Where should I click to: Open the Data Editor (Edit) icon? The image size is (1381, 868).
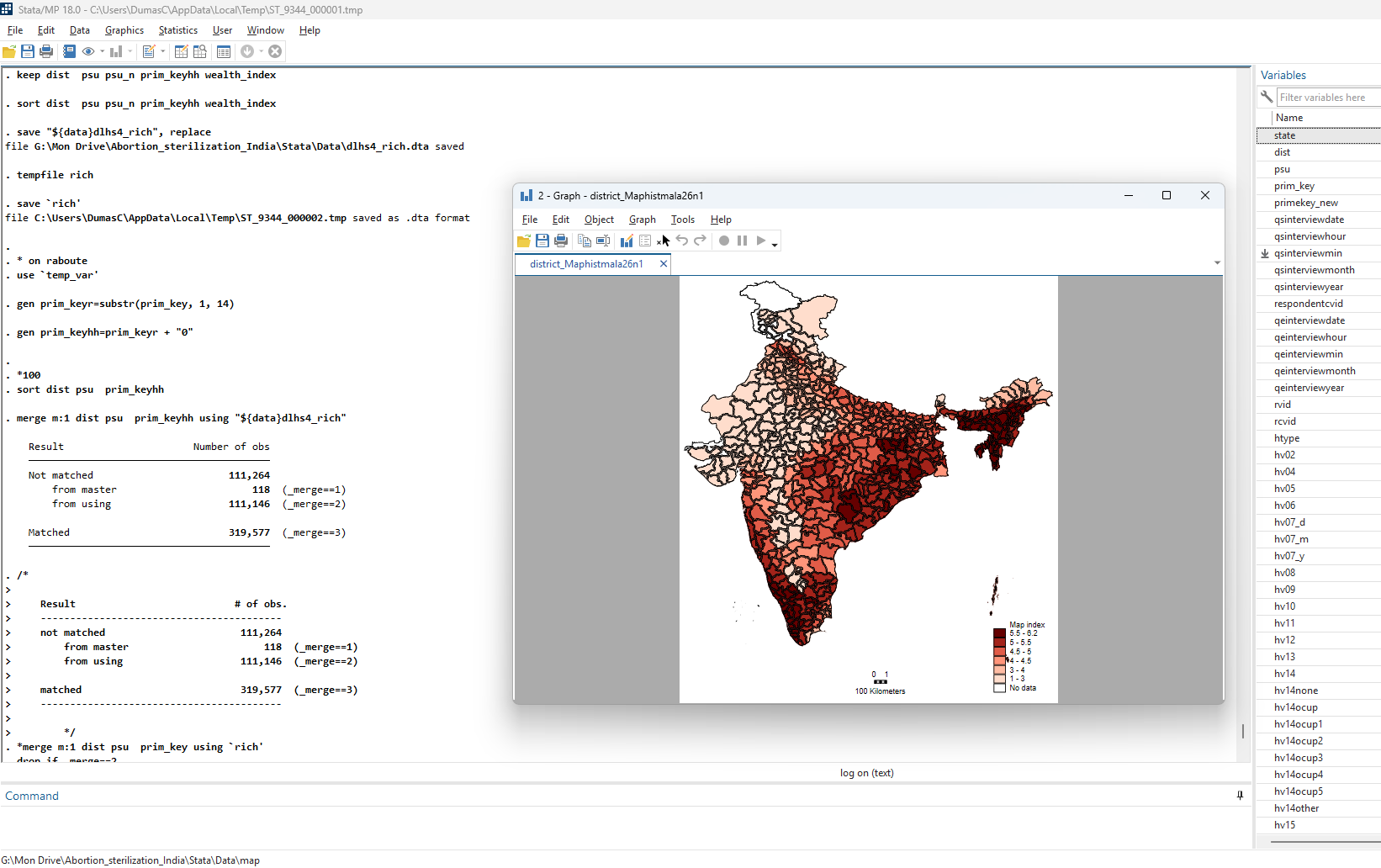click(x=181, y=51)
